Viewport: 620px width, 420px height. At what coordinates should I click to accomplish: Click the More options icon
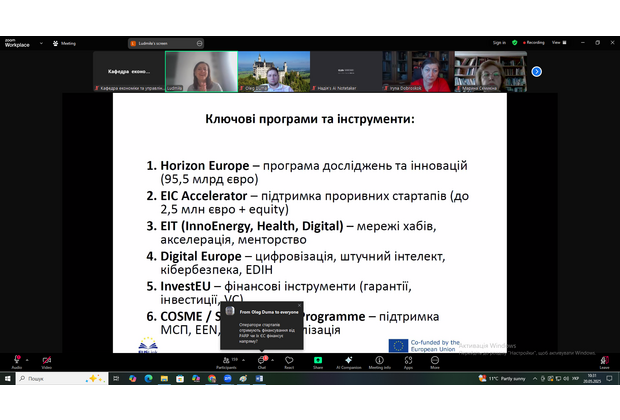click(x=433, y=361)
